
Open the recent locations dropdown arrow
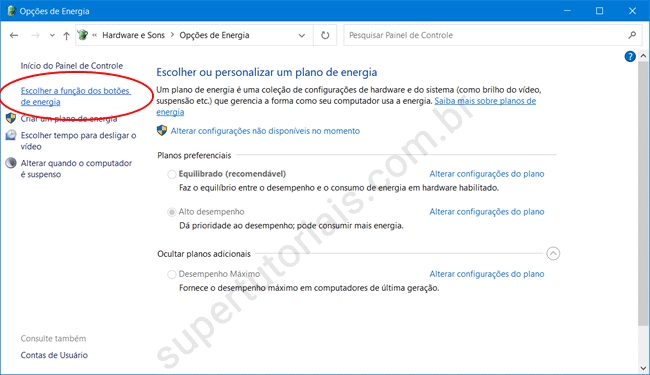point(52,35)
